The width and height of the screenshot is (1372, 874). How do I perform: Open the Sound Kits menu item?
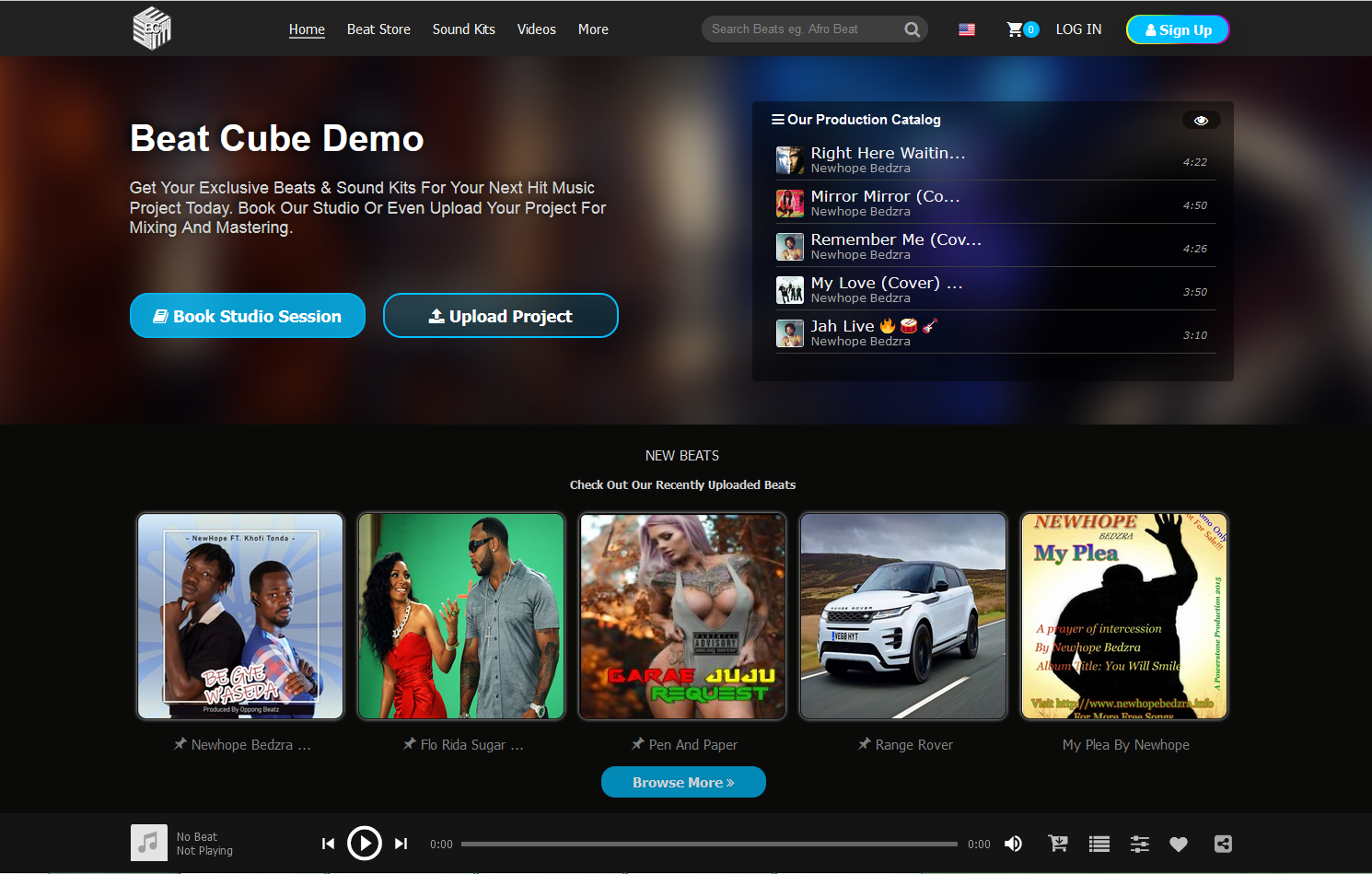[x=463, y=29]
